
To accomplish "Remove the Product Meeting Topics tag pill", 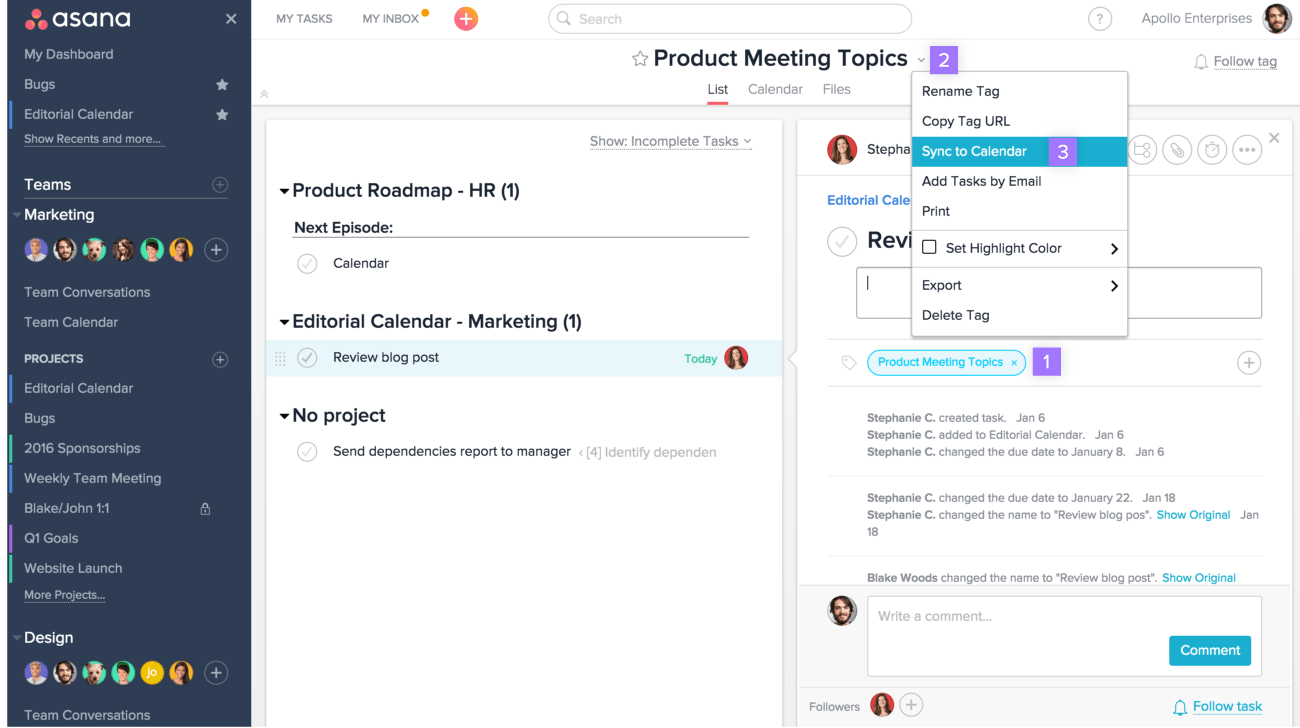I will click(1014, 363).
